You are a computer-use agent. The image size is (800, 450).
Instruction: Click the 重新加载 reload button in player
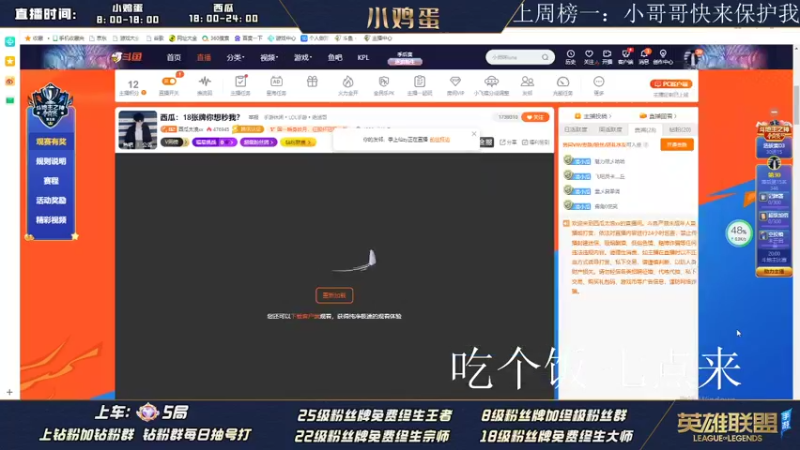(x=334, y=295)
